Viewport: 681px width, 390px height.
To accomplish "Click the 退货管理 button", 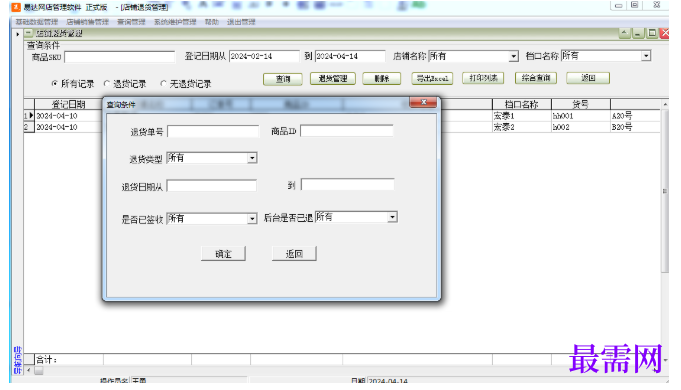I will [333, 78].
